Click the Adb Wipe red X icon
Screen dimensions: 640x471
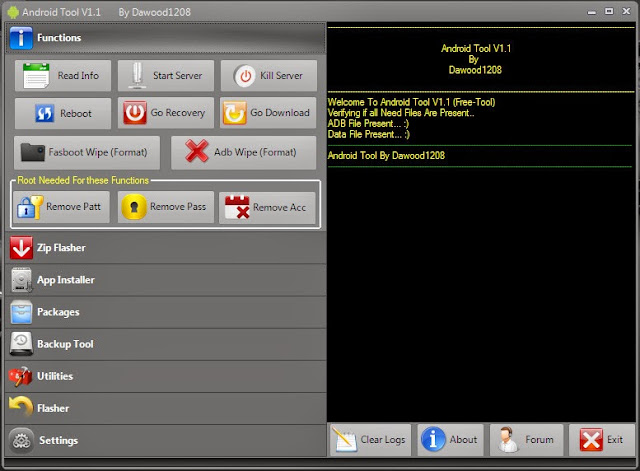click(197, 151)
